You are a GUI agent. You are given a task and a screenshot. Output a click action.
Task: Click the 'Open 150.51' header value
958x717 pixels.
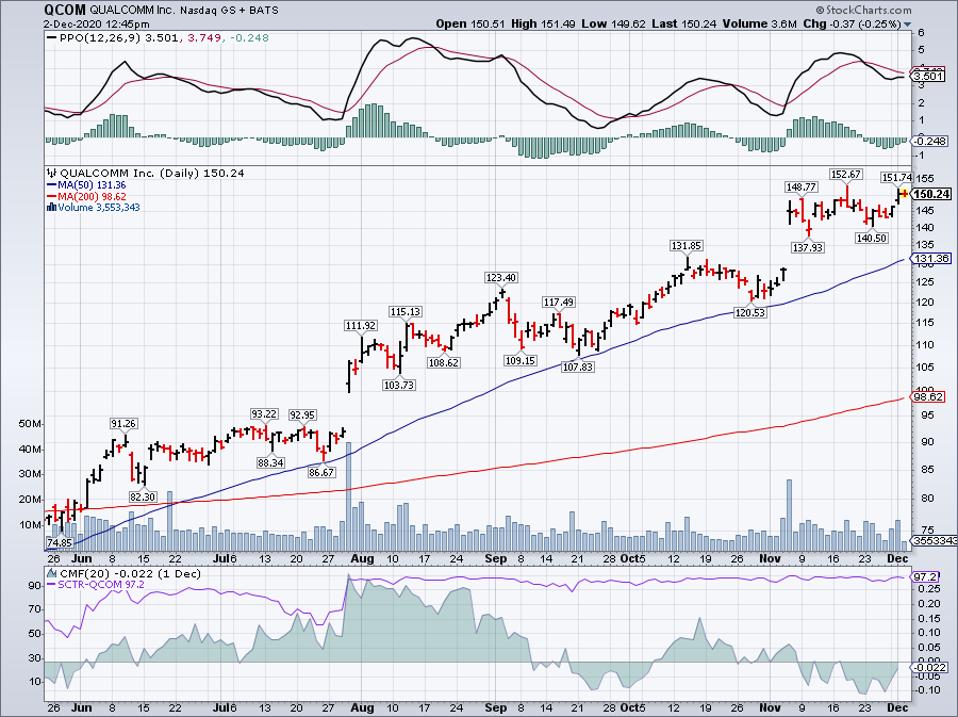pos(470,24)
